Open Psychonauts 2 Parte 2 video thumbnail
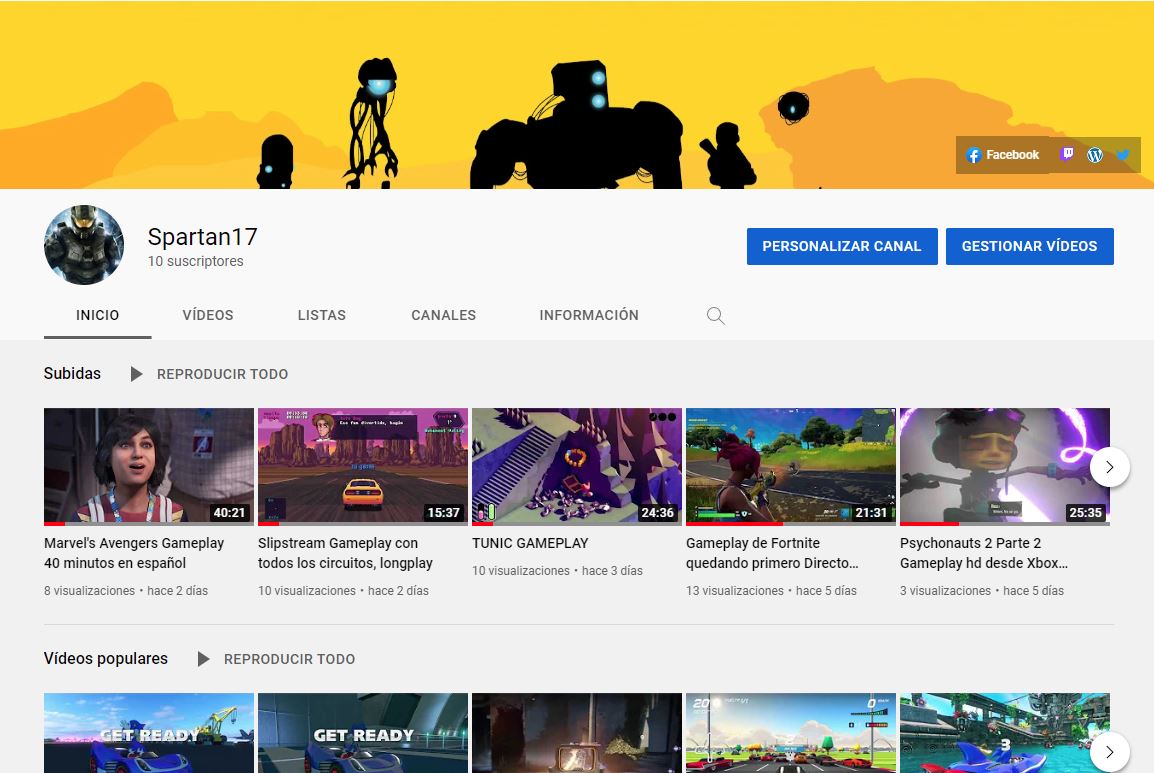 pyautogui.click(x=1005, y=467)
